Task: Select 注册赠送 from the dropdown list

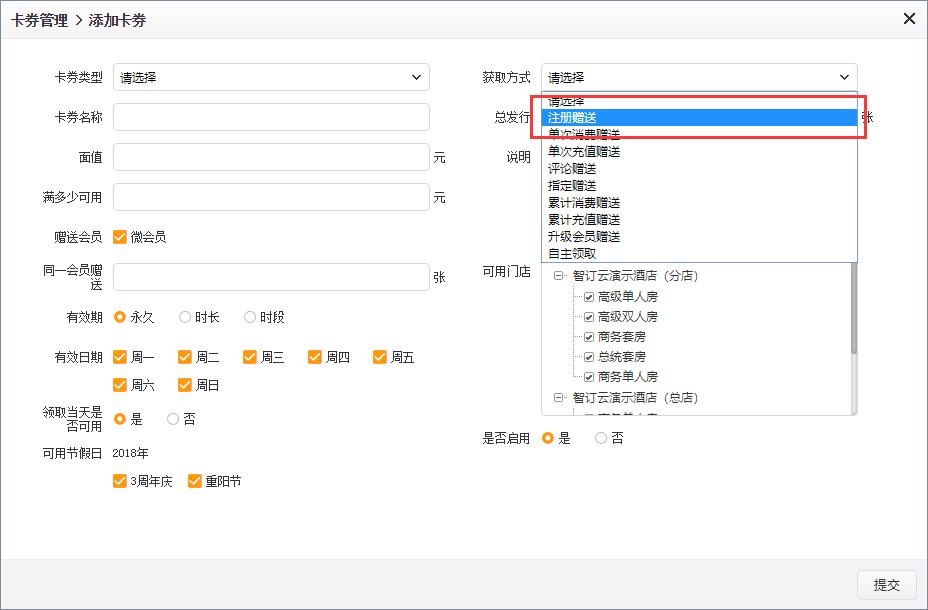Action: click(x=699, y=118)
